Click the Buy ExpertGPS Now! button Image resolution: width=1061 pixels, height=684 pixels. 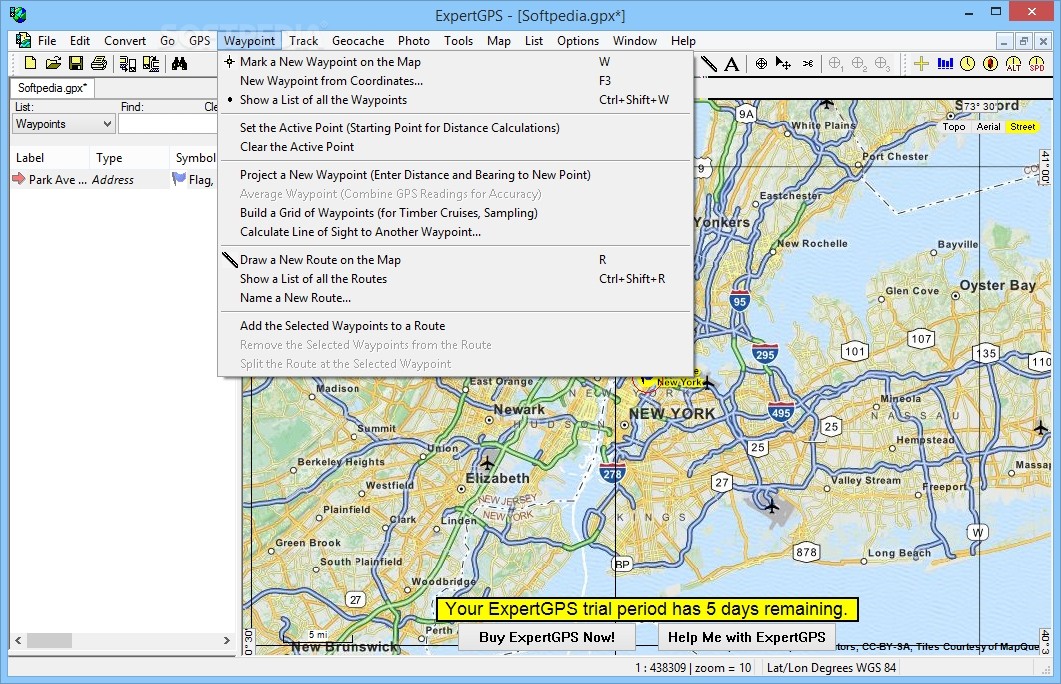pyautogui.click(x=547, y=637)
